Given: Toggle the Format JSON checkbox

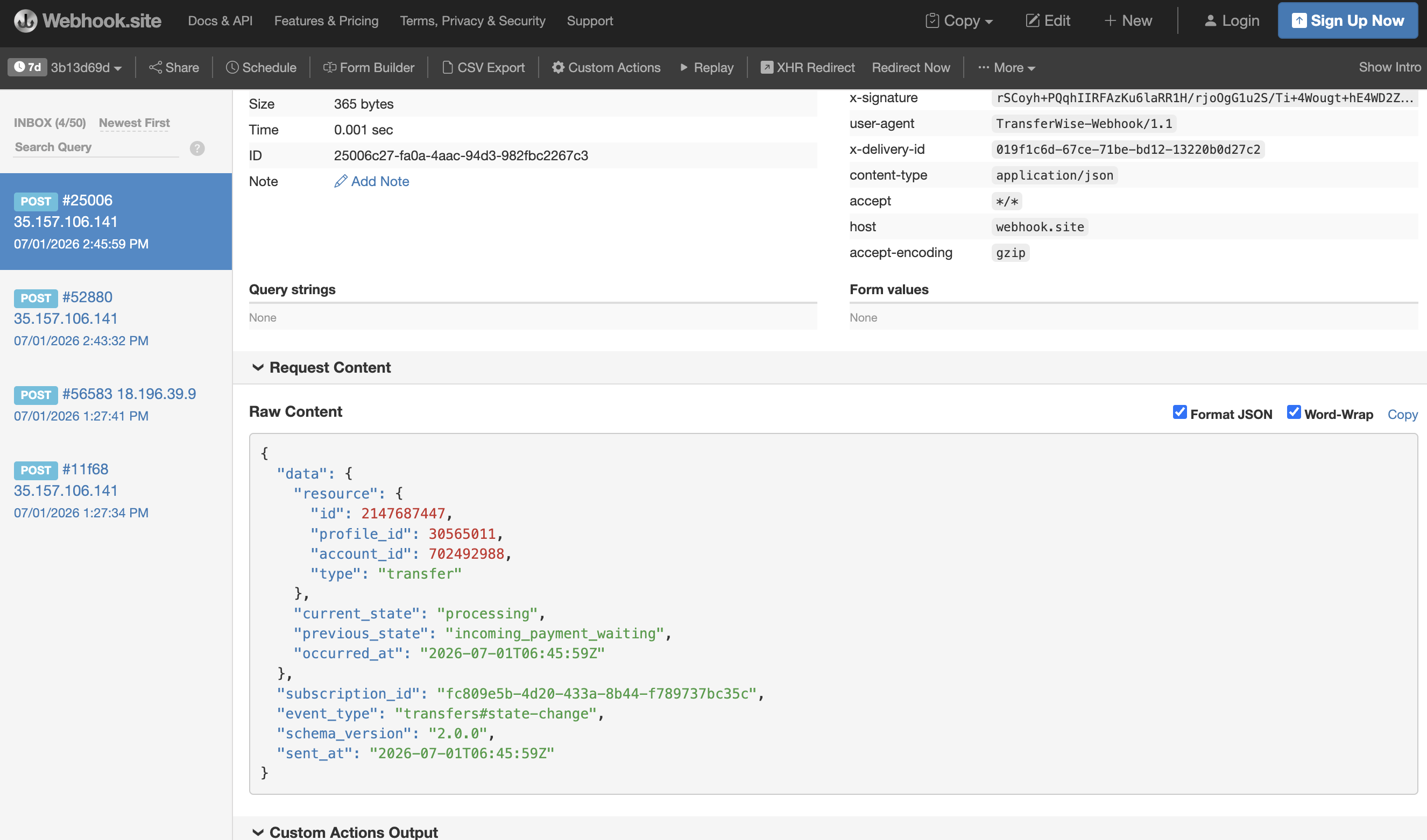Looking at the screenshot, I should point(1179,412).
